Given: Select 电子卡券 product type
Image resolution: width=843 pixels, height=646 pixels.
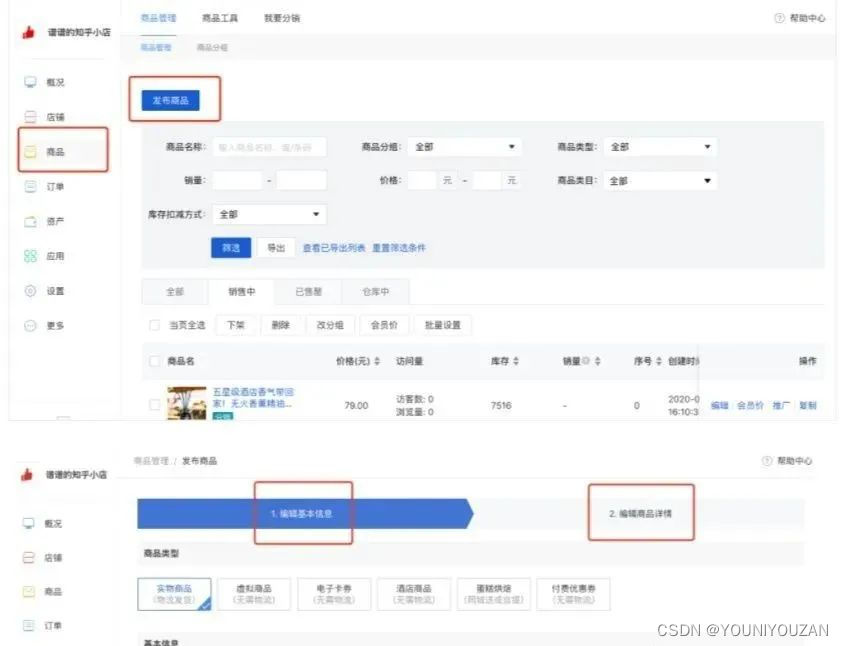Looking at the screenshot, I should 334,594.
